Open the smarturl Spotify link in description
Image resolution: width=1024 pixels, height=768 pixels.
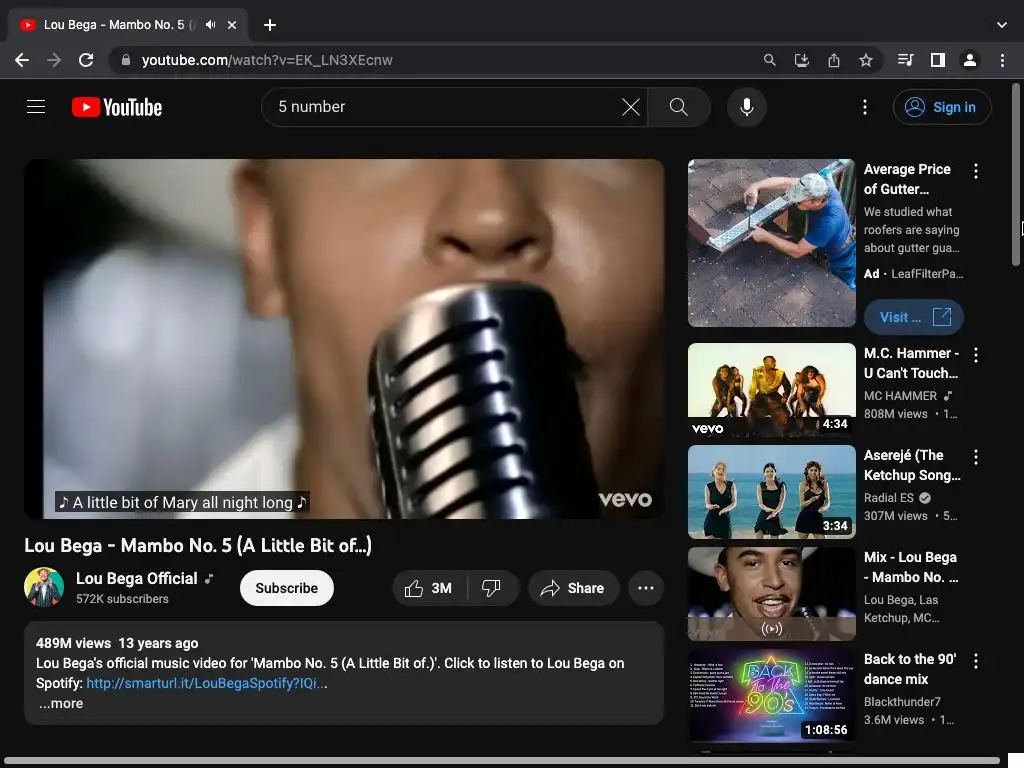(206, 683)
